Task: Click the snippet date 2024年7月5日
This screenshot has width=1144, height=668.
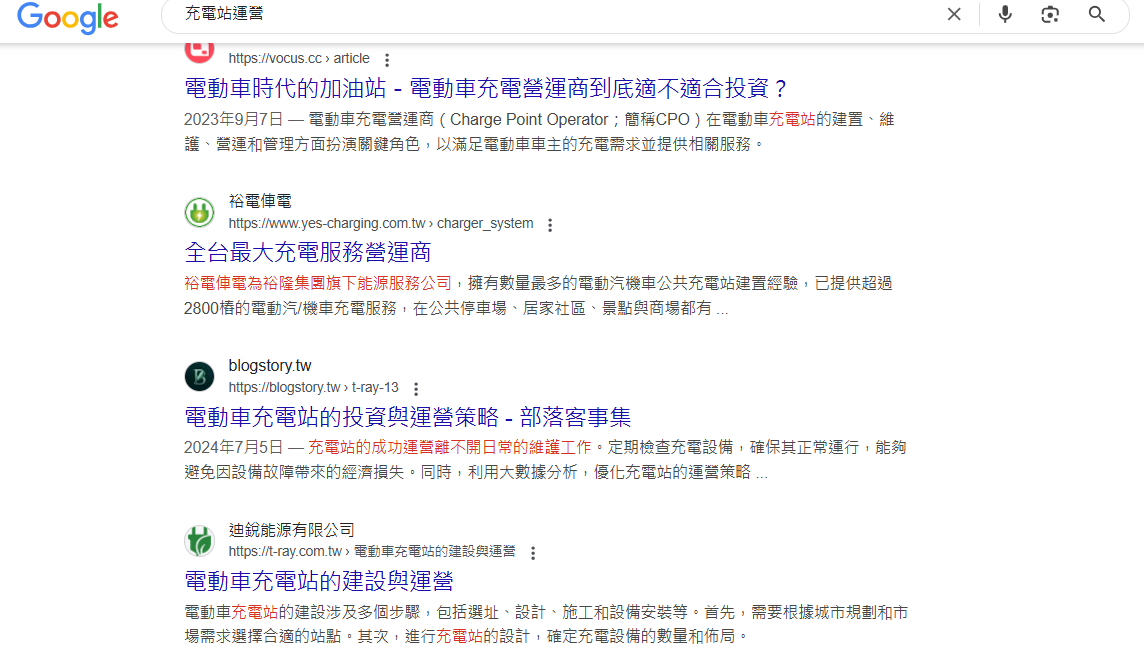Action: (x=233, y=448)
